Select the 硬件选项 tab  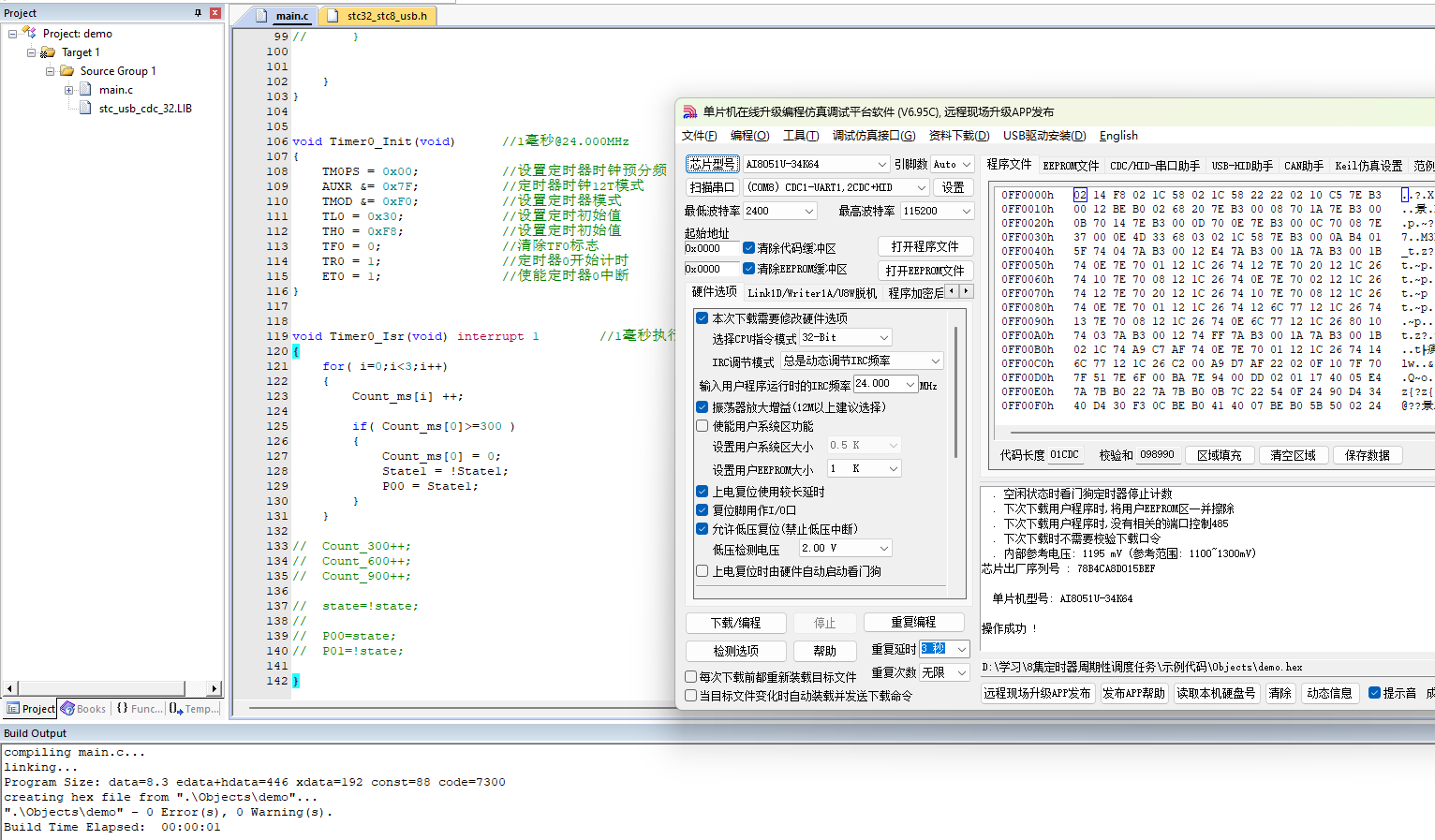[x=715, y=292]
